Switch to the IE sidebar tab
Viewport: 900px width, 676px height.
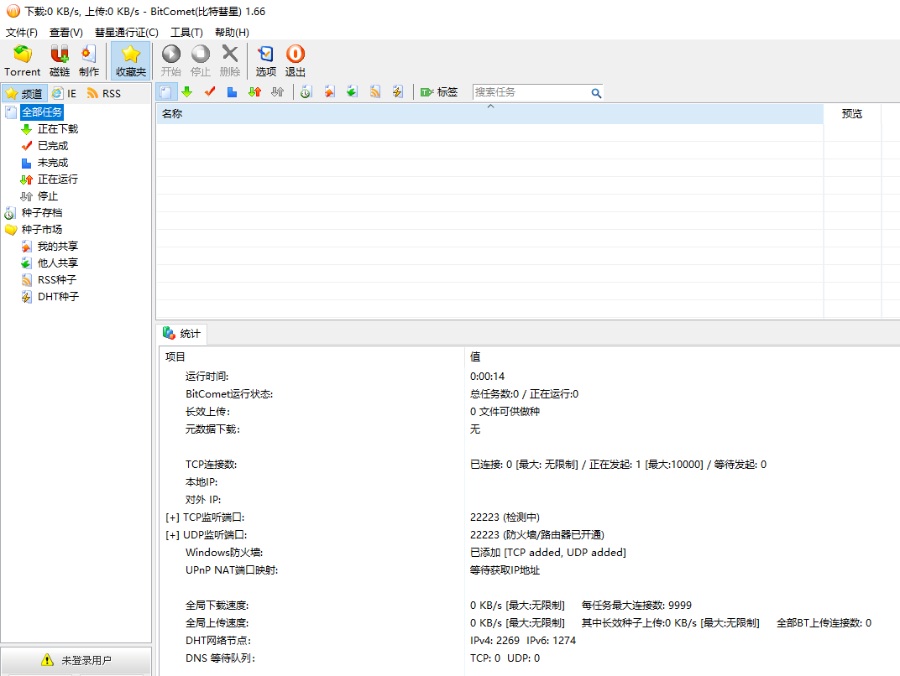tap(64, 93)
